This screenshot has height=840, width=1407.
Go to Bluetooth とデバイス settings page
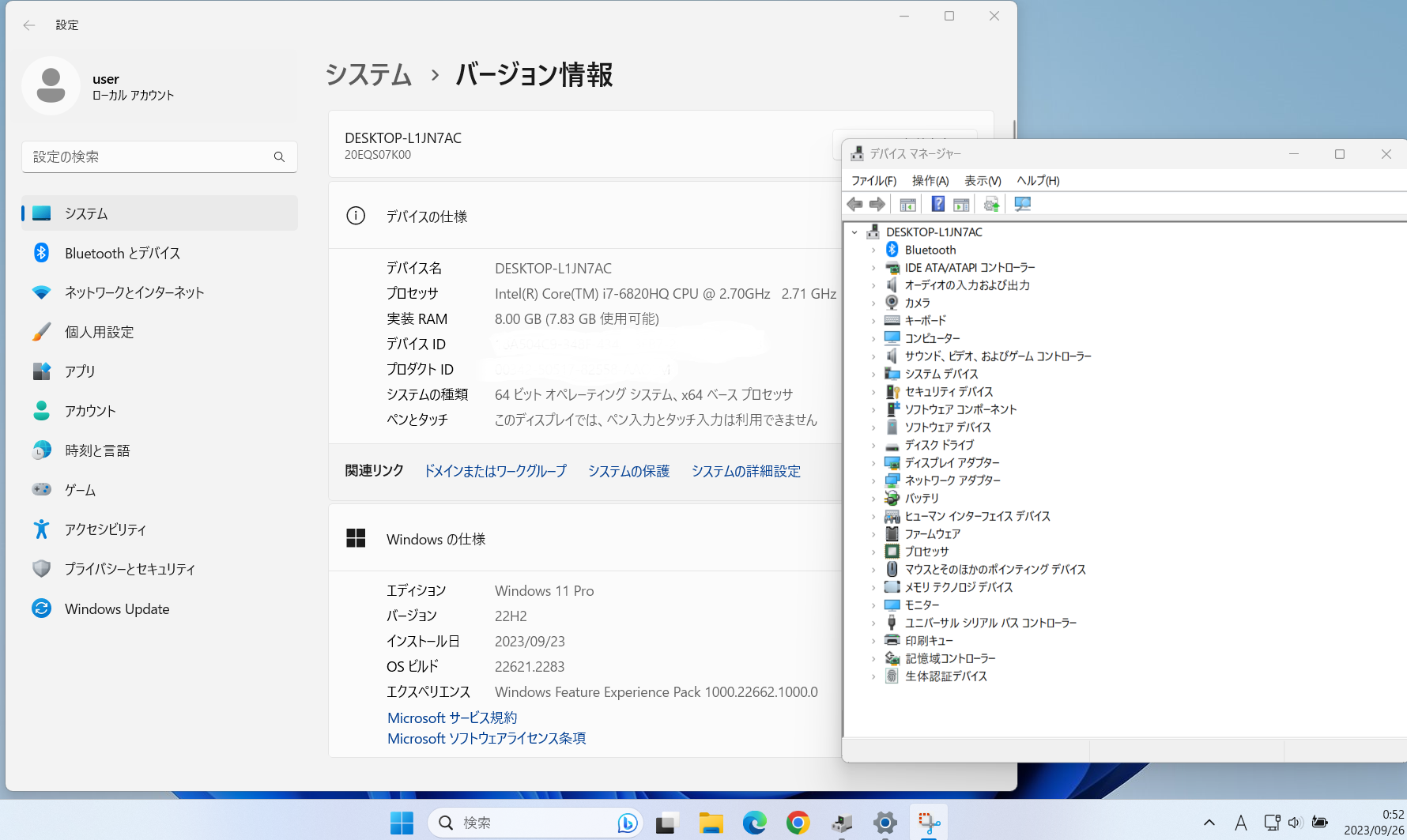click(160, 253)
